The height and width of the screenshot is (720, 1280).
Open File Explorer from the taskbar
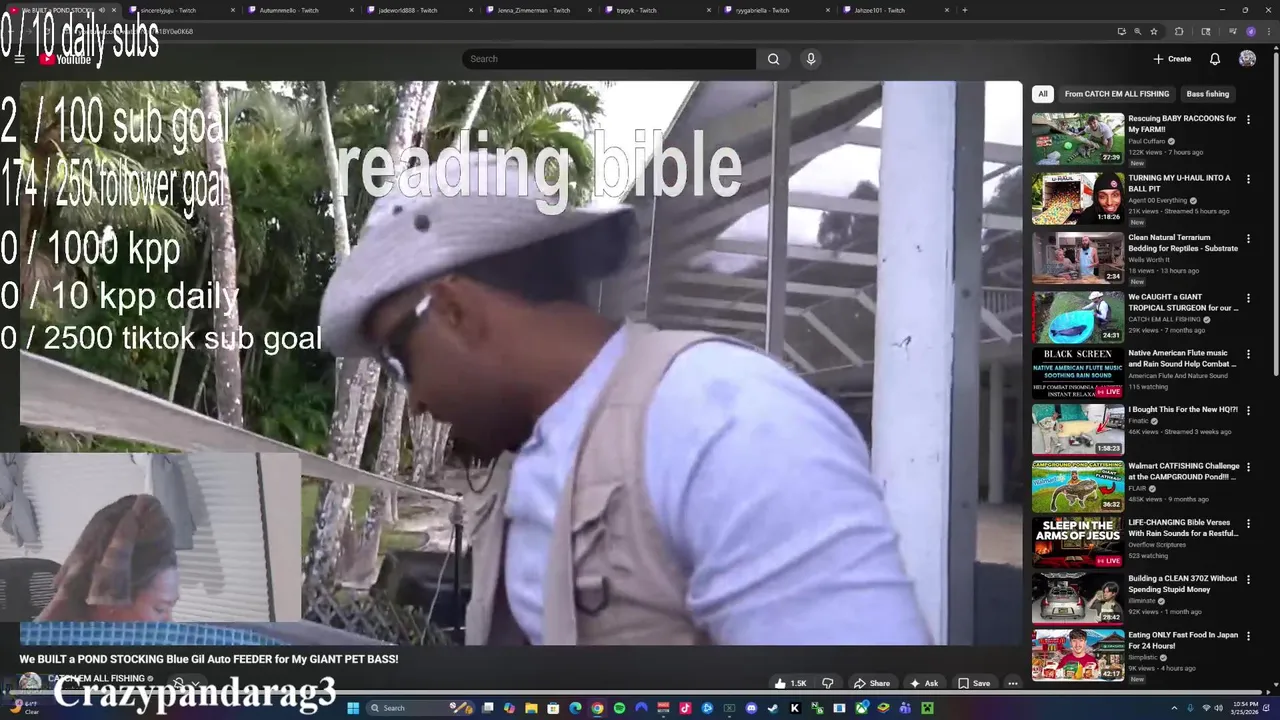pos(531,708)
